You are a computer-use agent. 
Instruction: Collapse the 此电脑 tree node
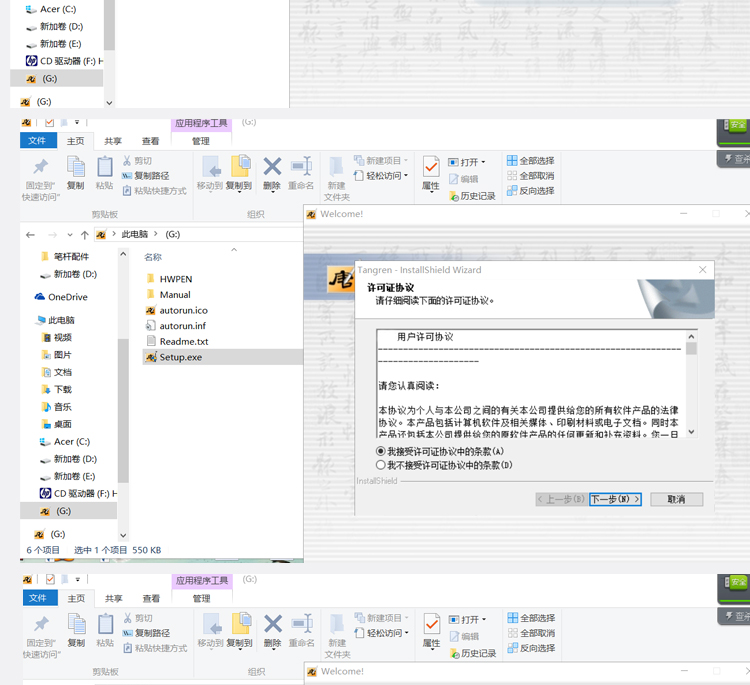[x=28, y=320]
